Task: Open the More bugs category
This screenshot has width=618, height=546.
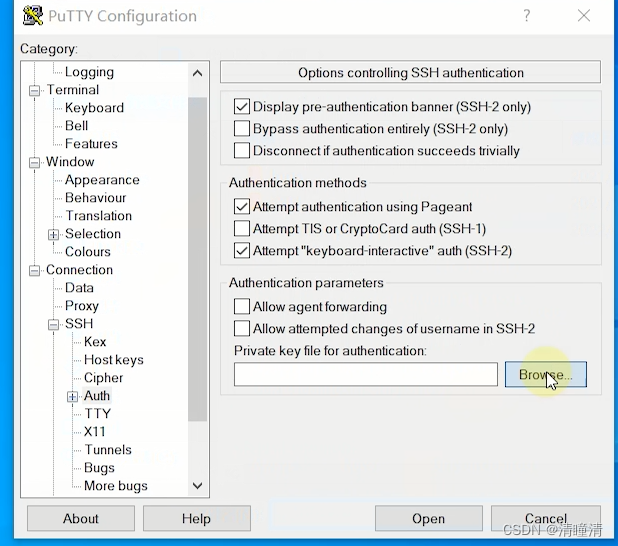Action: (x=116, y=486)
